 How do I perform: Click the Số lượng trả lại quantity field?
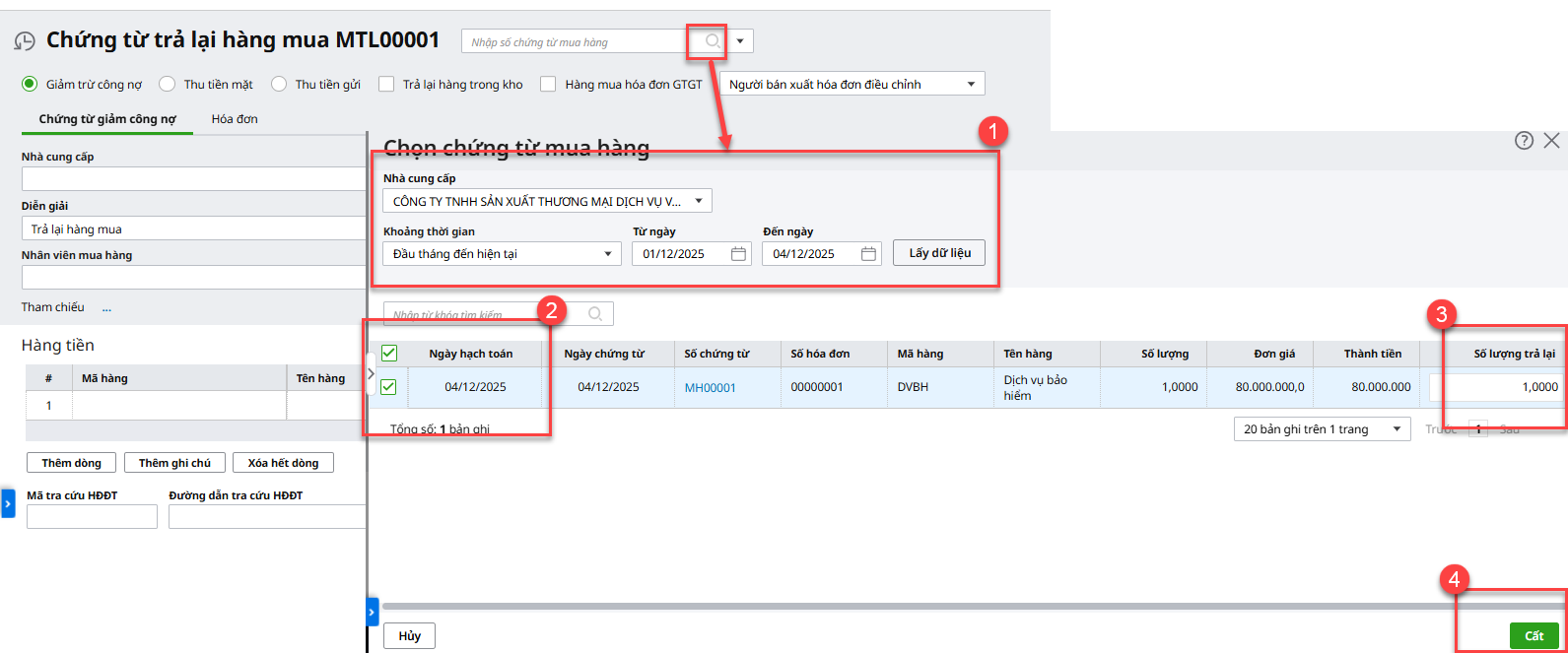click(1496, 387)
